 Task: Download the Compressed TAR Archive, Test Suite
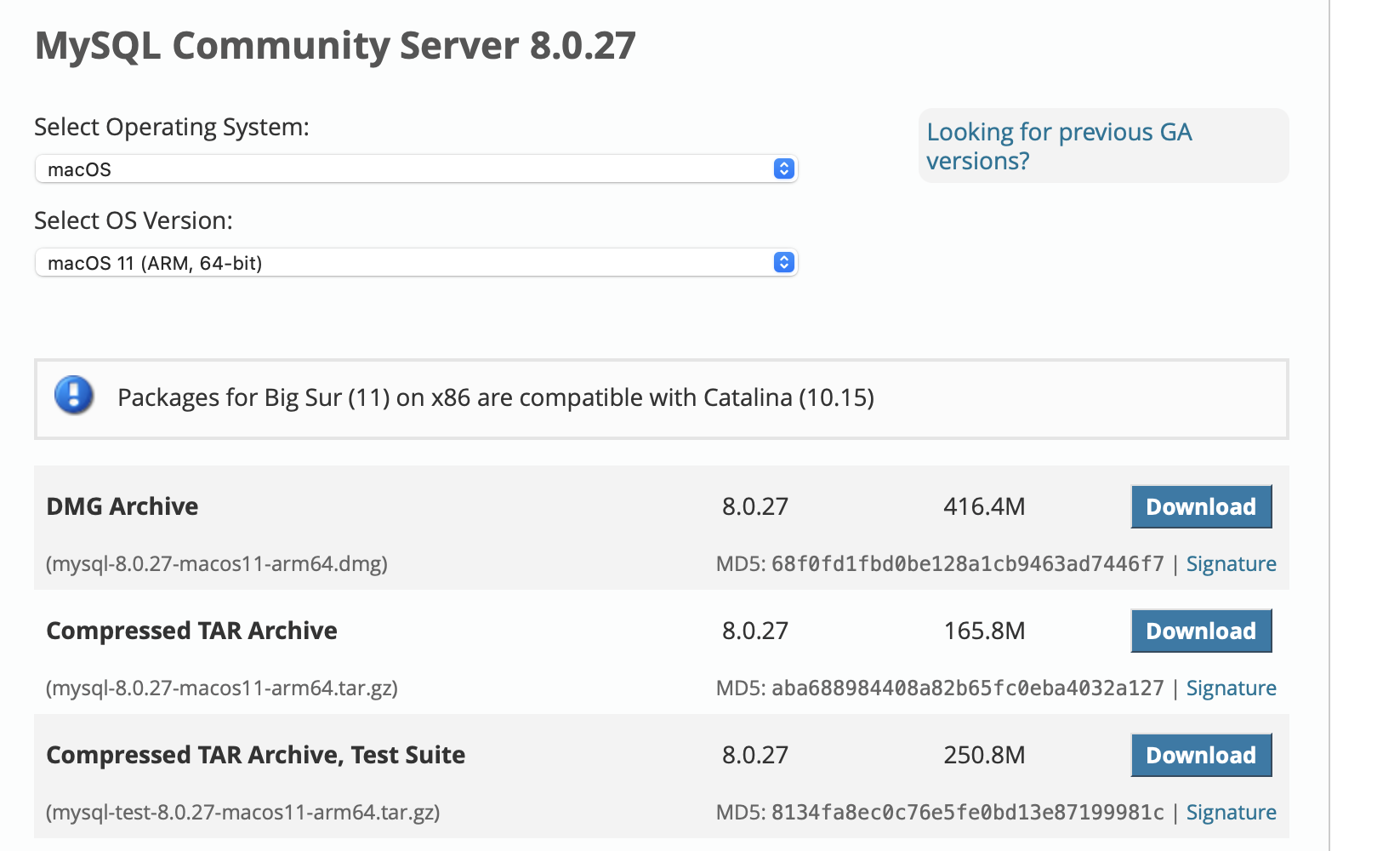(x=1201, y=755)
